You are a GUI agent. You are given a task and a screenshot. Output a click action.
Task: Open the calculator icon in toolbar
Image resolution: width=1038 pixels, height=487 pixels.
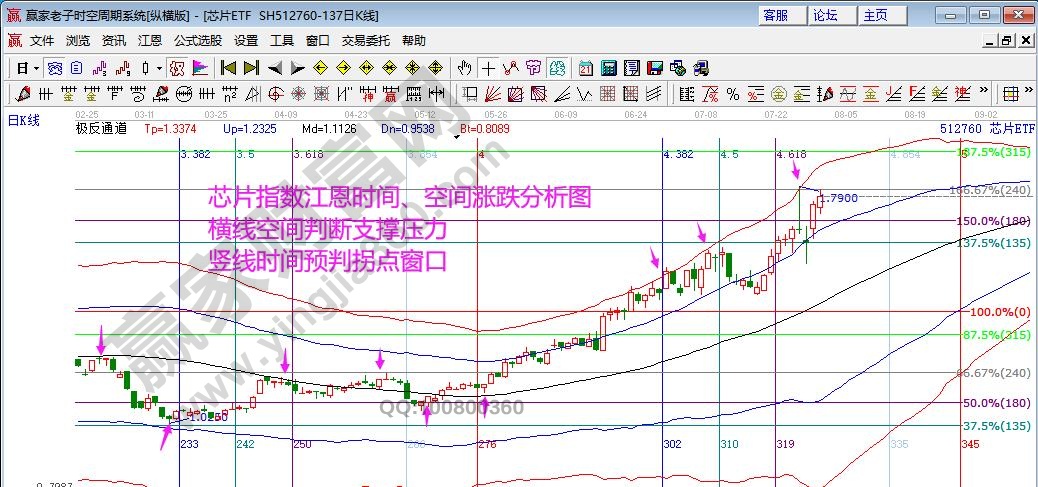click(608, 68)
